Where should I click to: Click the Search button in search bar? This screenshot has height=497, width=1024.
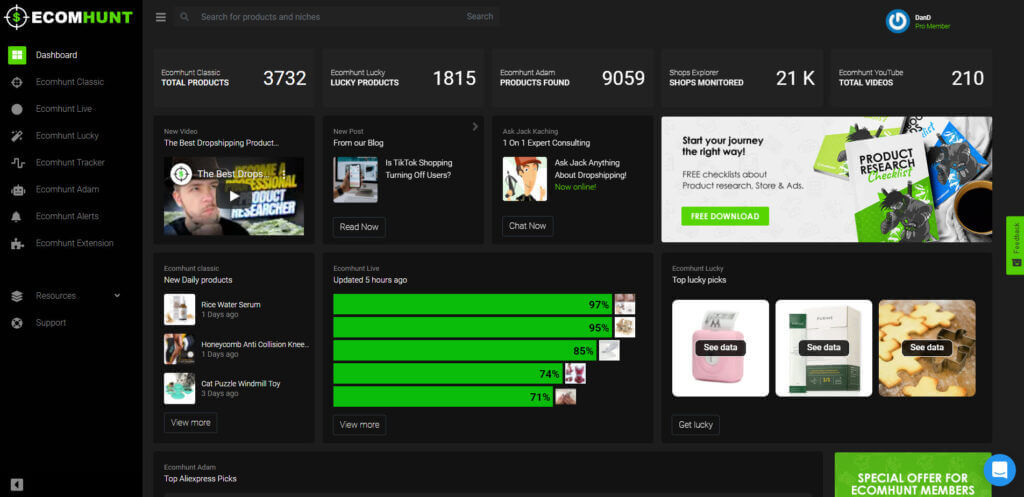(480, 16)
